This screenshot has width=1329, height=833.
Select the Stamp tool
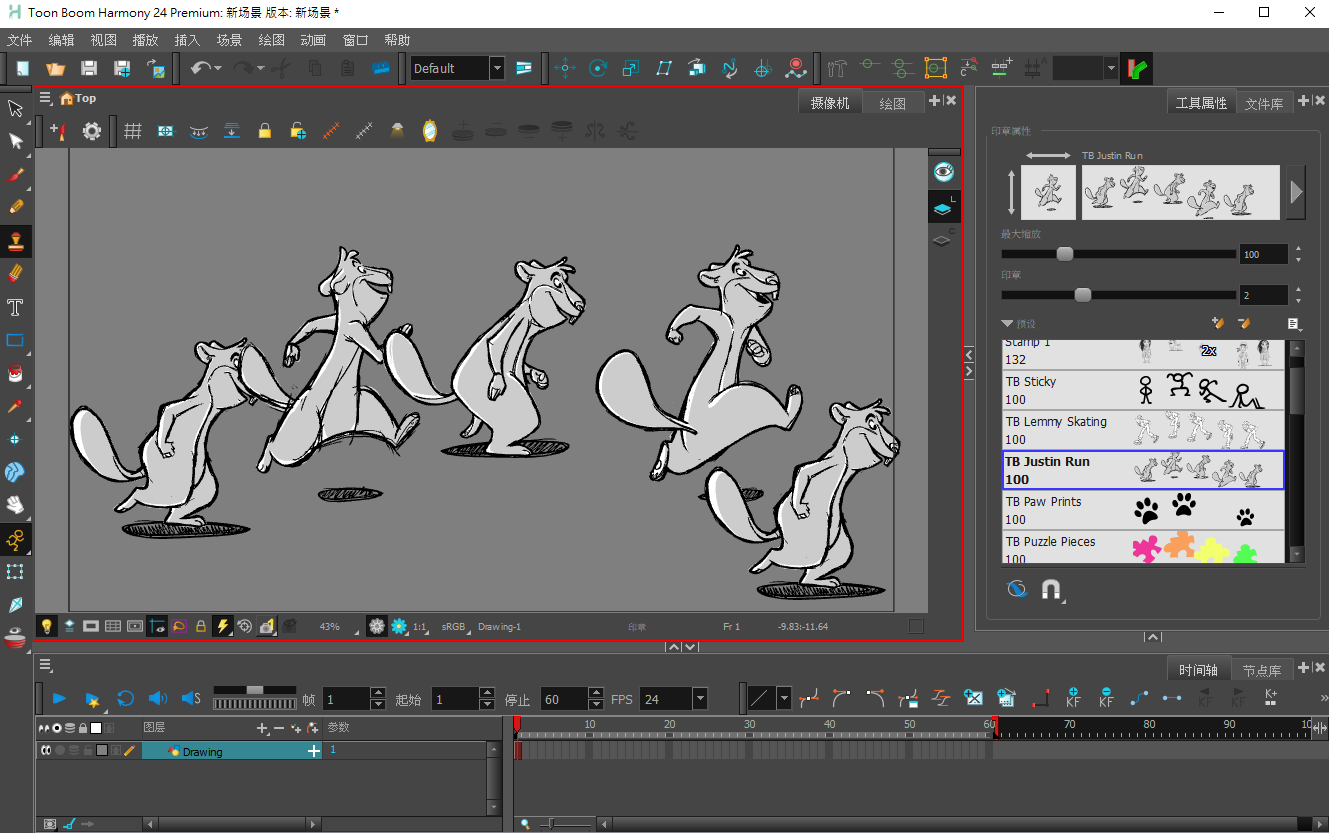point(15,241)
